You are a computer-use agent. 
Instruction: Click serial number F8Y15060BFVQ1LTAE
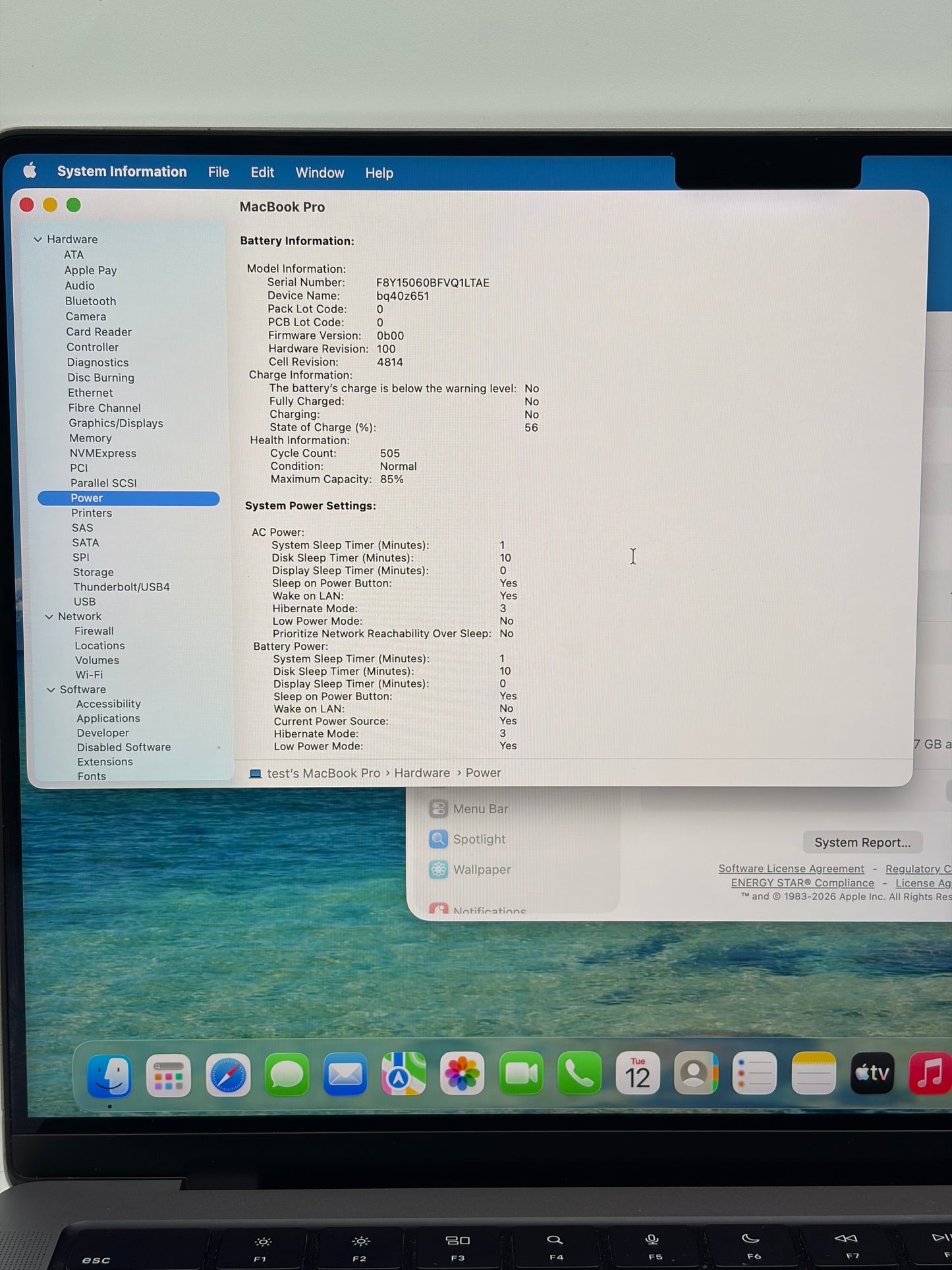point(433,283)
